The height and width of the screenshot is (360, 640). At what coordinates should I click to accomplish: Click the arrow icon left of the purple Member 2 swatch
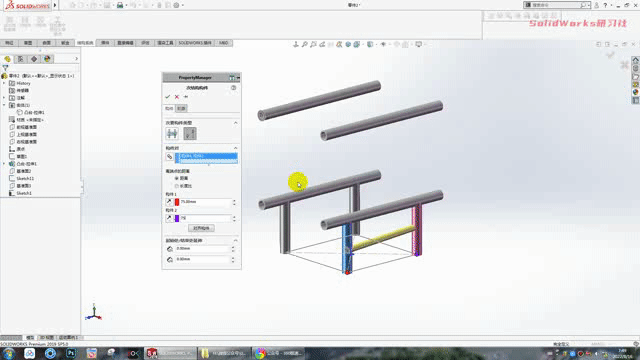pos(169,218)
